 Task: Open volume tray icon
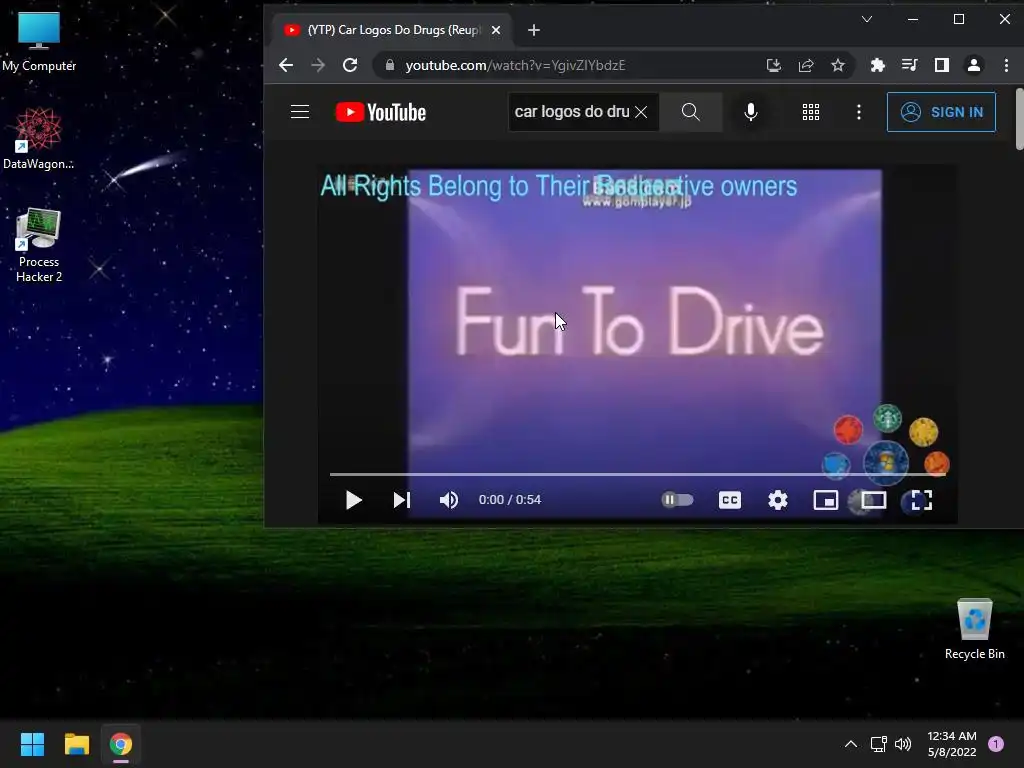(x=903, y=744)
